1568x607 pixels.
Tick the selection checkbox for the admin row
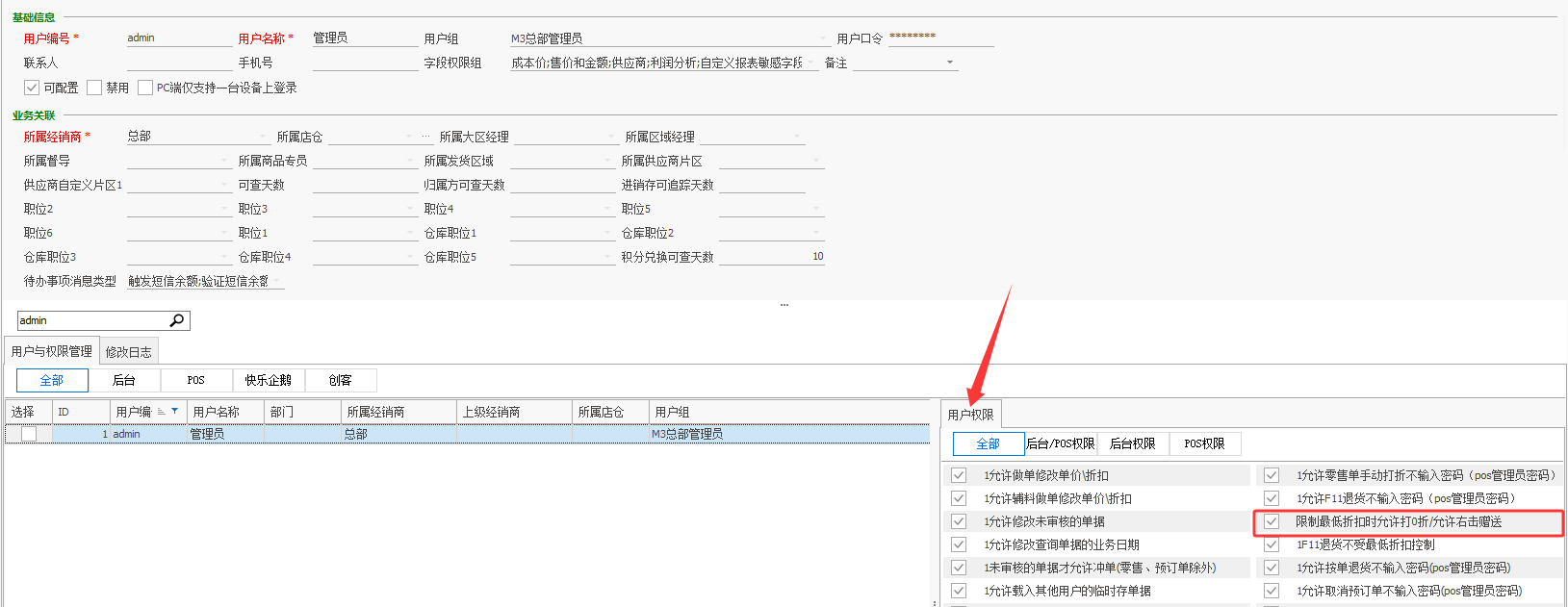tap(29, 434)
